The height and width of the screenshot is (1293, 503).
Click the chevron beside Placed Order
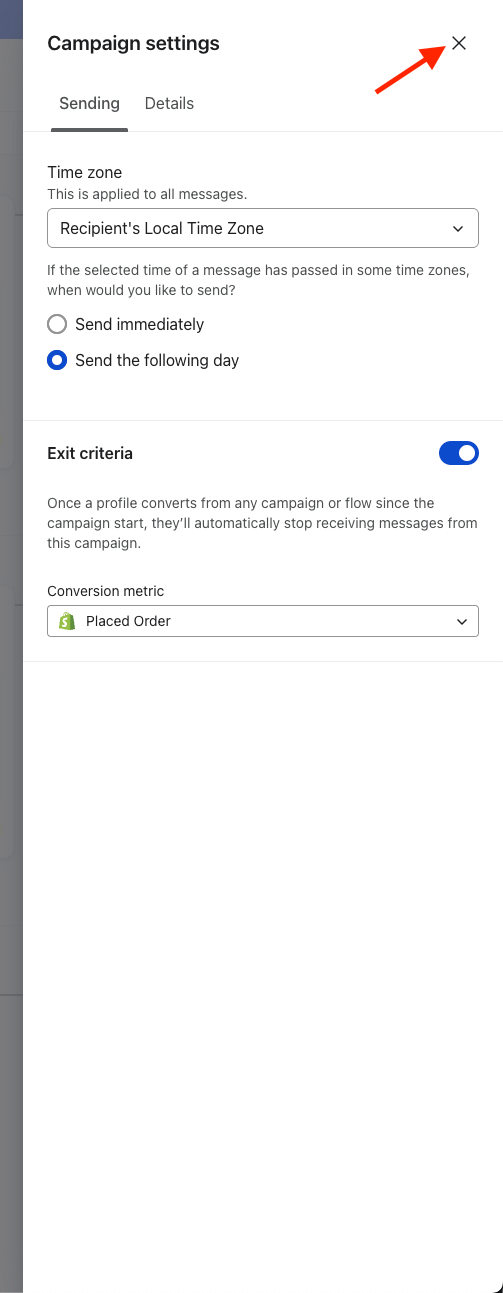pos(462,621)
